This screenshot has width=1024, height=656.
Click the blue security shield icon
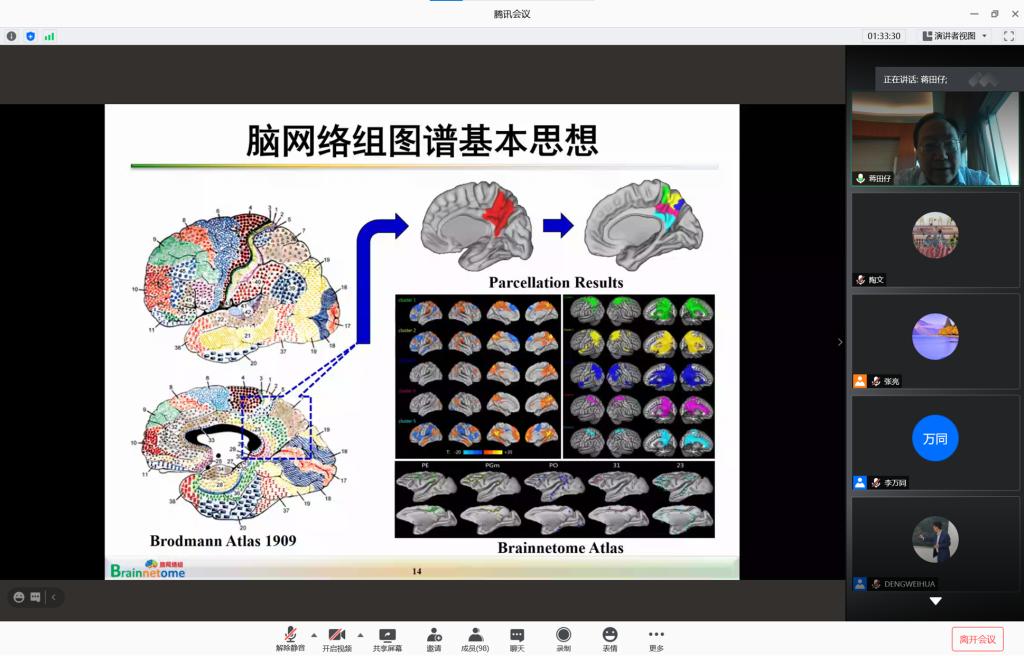pos(30,36)
